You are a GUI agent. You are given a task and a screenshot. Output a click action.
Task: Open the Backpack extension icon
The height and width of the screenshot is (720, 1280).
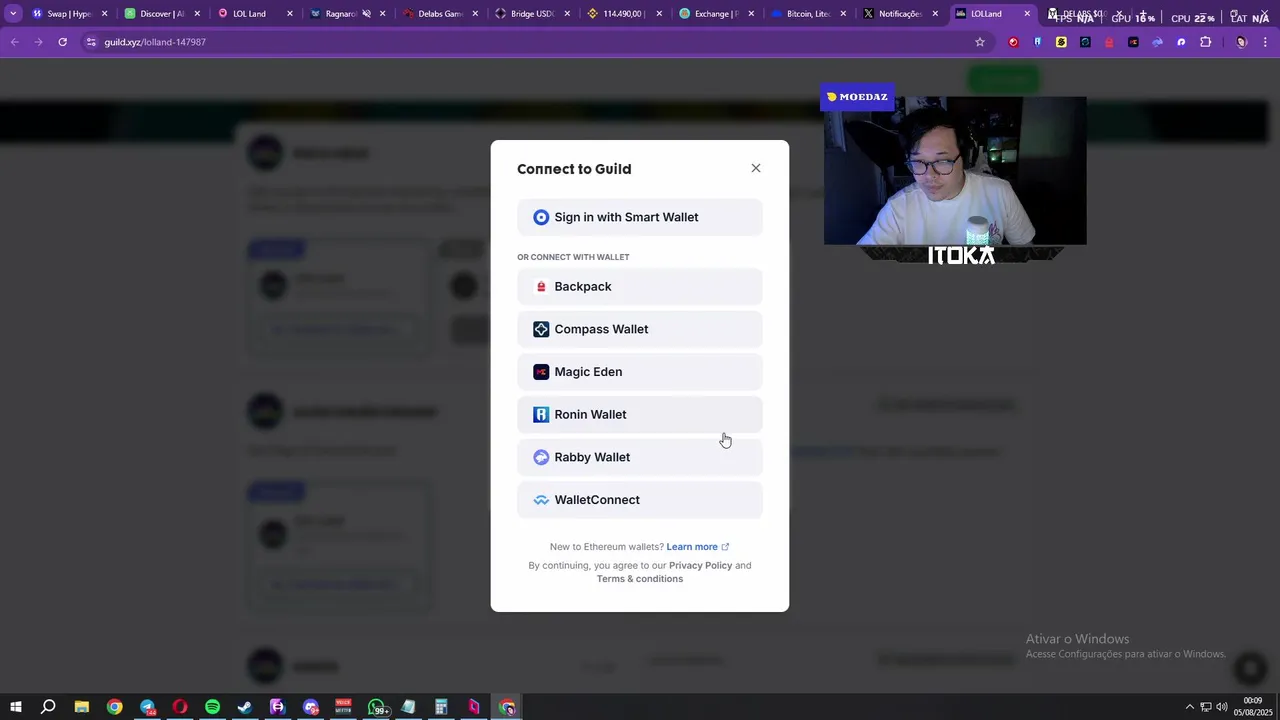click(1109, 42)
